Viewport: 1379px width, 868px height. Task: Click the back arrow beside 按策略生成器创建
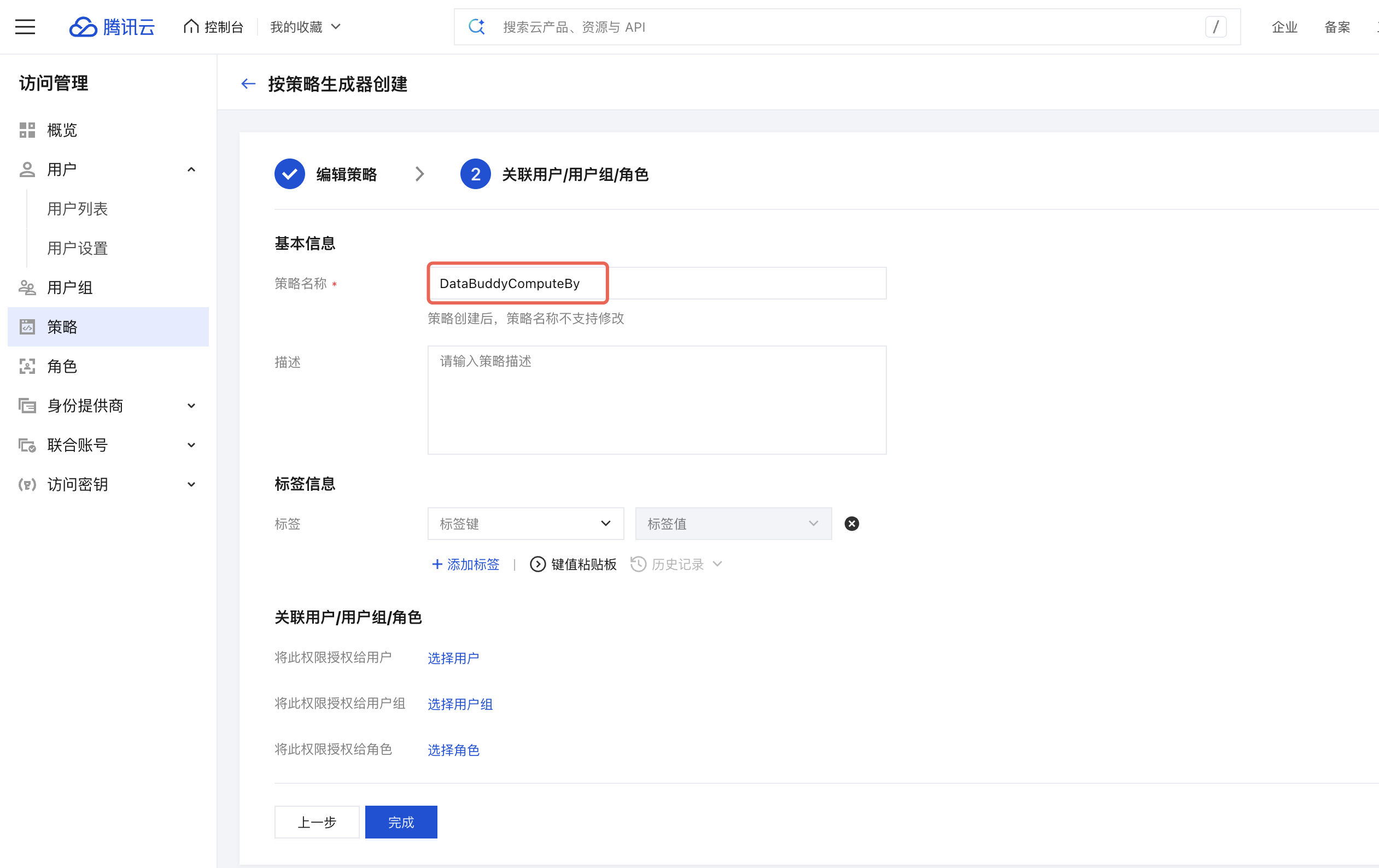click(x=248, y=84)
